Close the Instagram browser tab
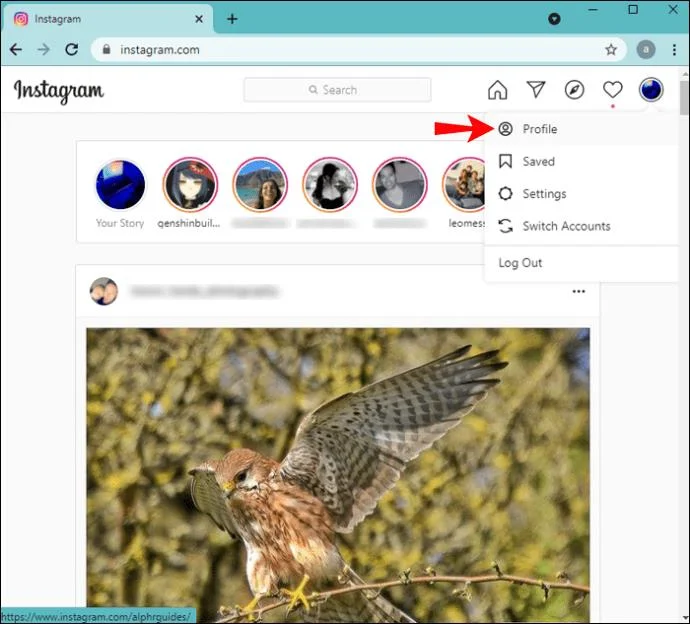The height and width of the screenshot is (624, 690). [199, 19]
